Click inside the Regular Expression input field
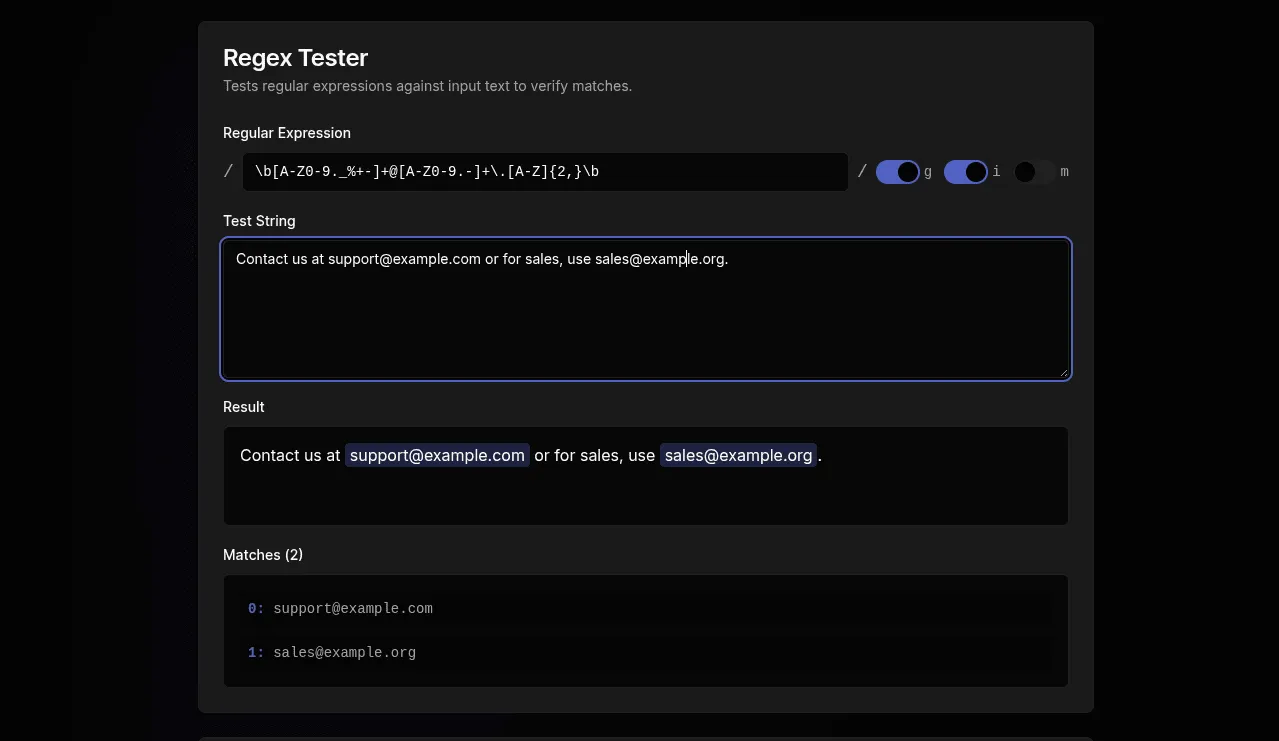Screen dimensions: 1279x741 (545, 171)
